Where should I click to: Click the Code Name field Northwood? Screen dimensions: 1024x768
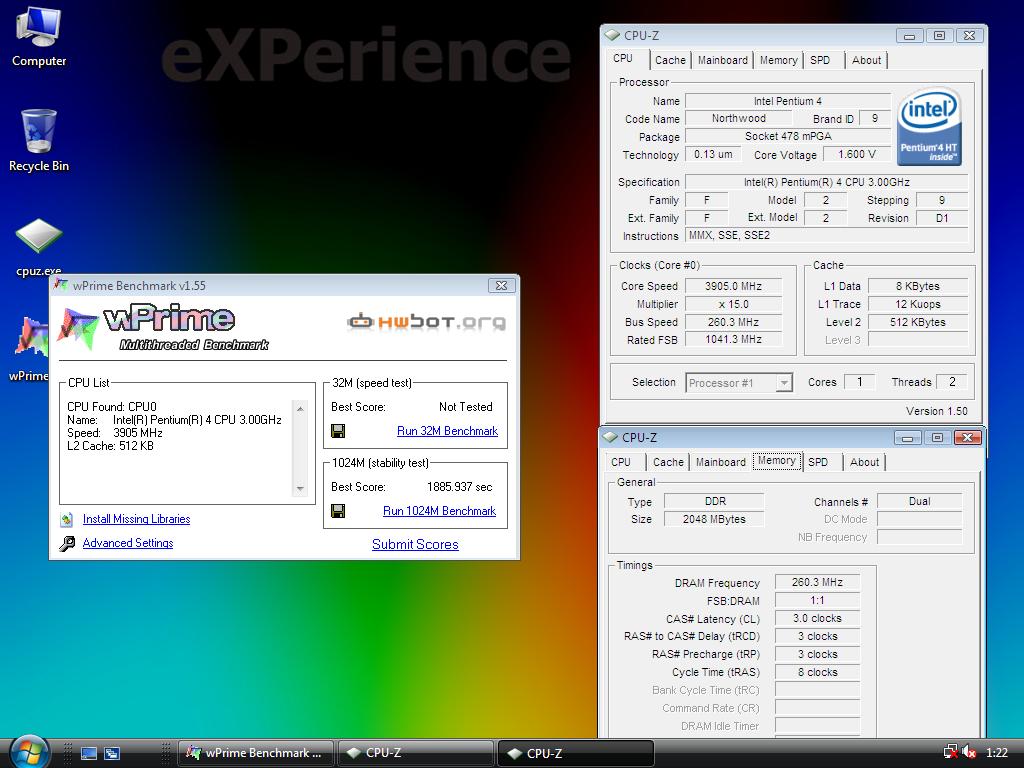coord(739,118)
